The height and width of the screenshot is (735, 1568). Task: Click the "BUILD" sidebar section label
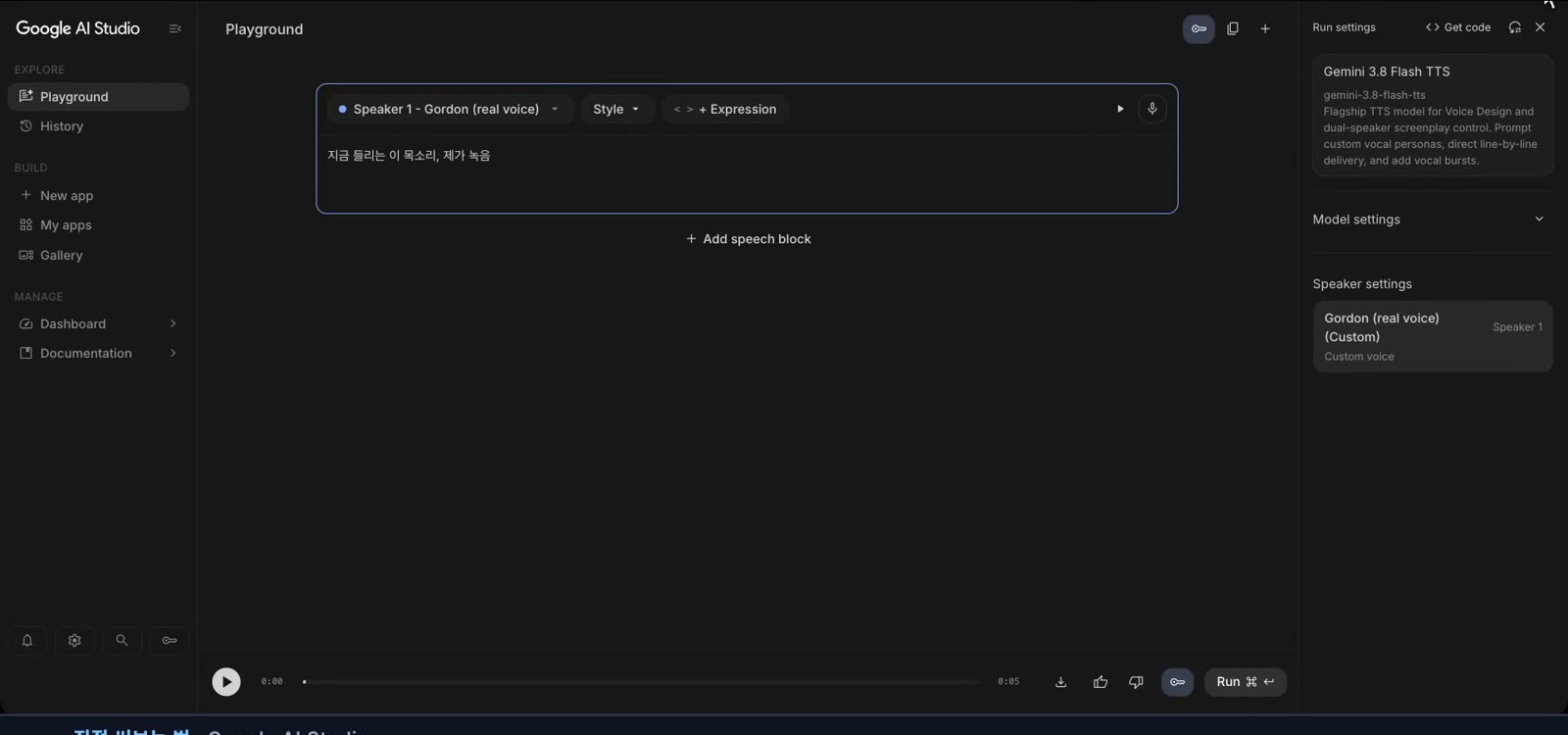click(x=30, y=168)
